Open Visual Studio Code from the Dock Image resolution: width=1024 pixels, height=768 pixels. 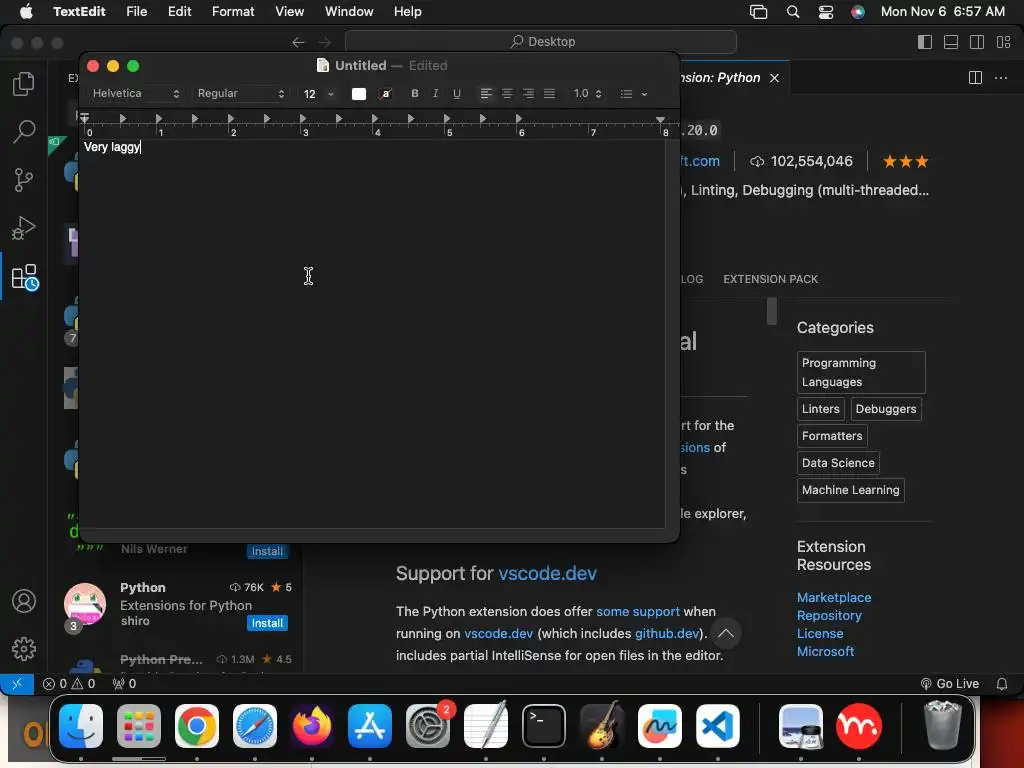(718, 726)
